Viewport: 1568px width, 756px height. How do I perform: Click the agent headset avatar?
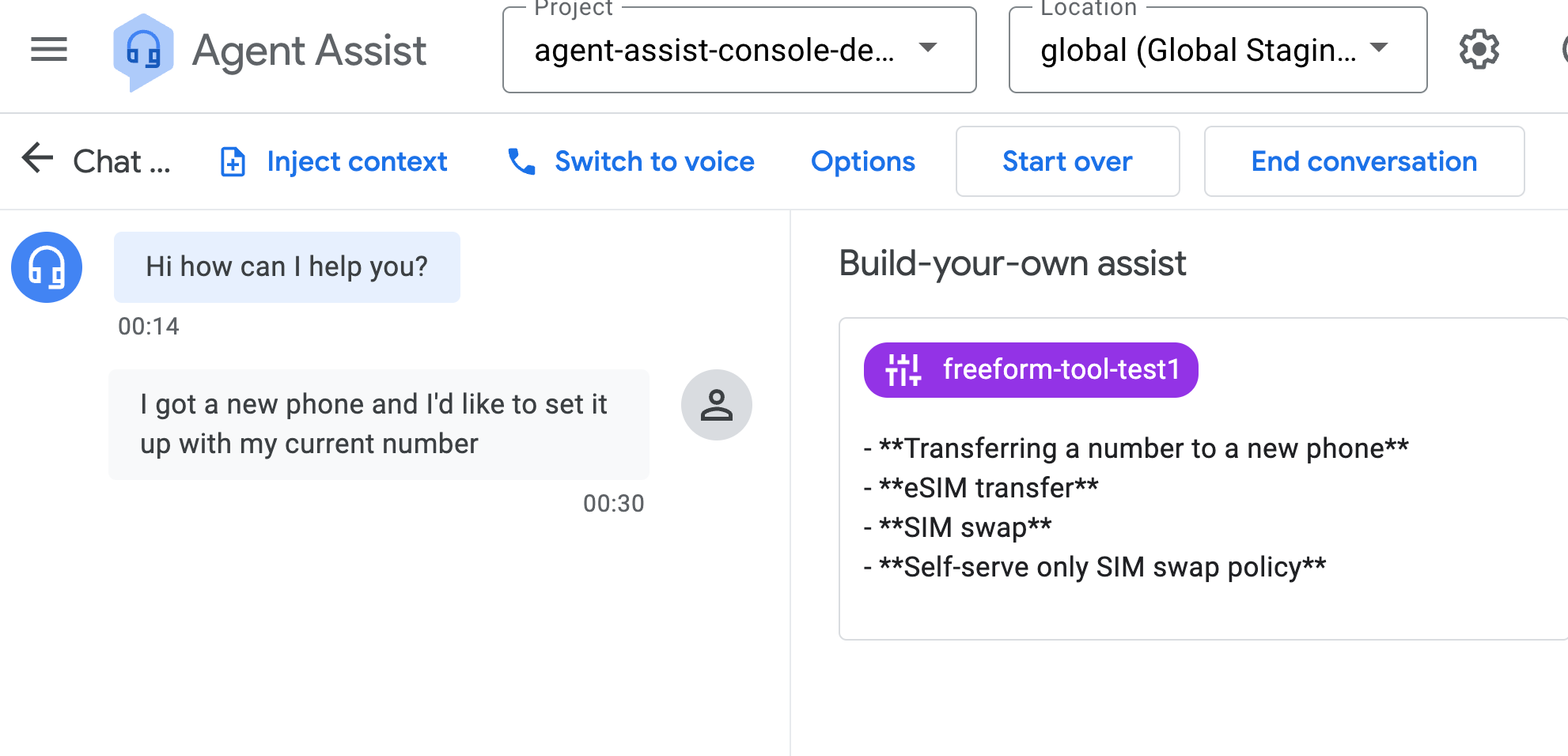pos(47,267)
